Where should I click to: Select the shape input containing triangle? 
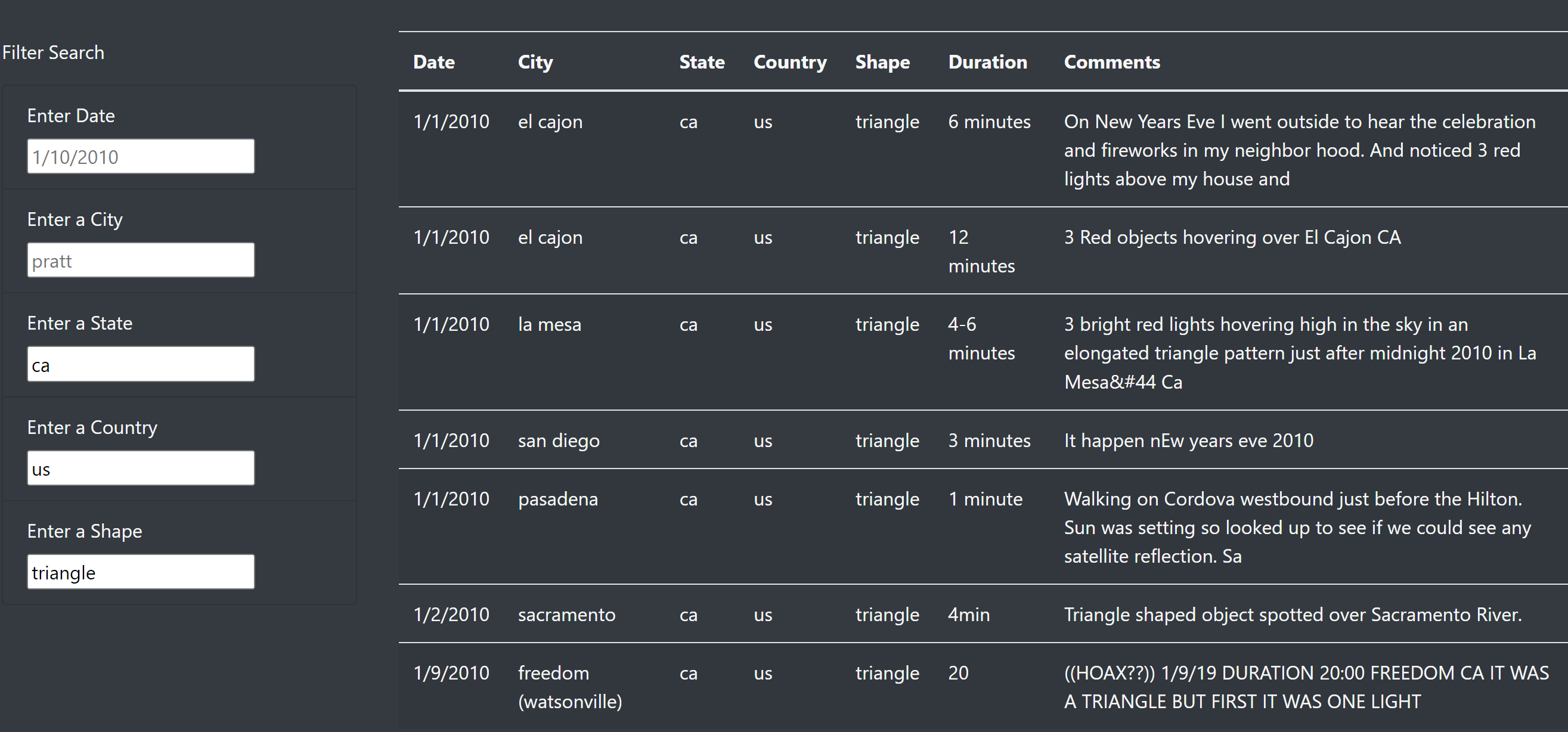click(141, 572)
